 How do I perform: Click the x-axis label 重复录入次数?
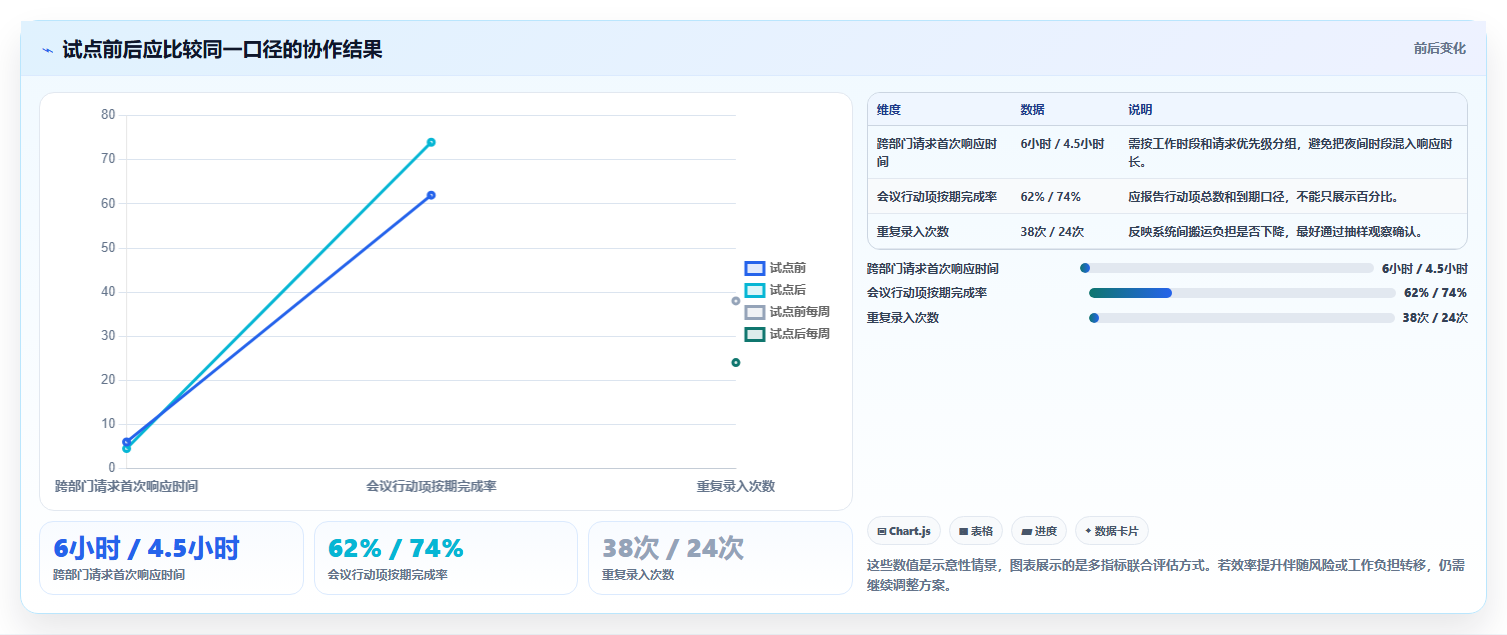pyautogui.click(x=736, y=486)
